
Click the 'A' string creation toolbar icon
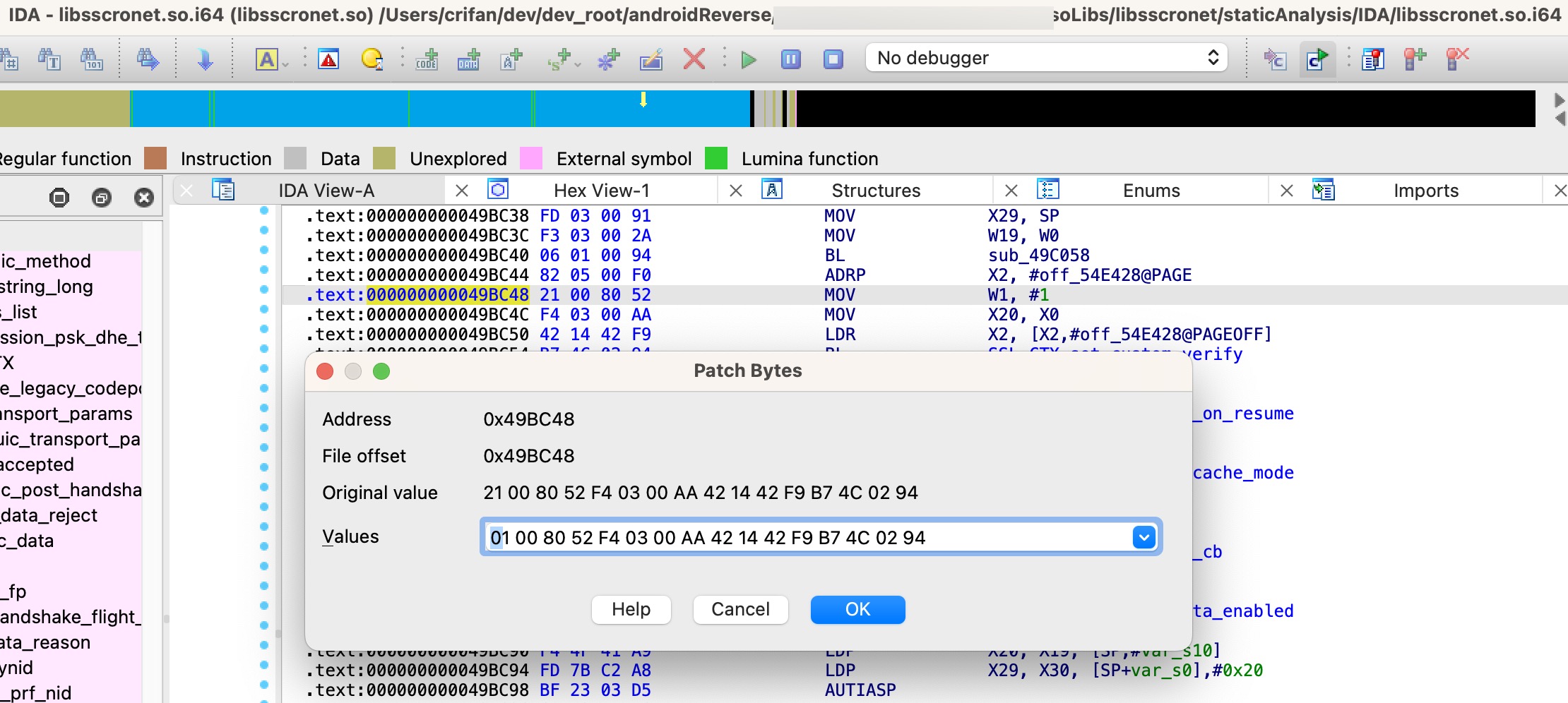(x=511, y=59)
